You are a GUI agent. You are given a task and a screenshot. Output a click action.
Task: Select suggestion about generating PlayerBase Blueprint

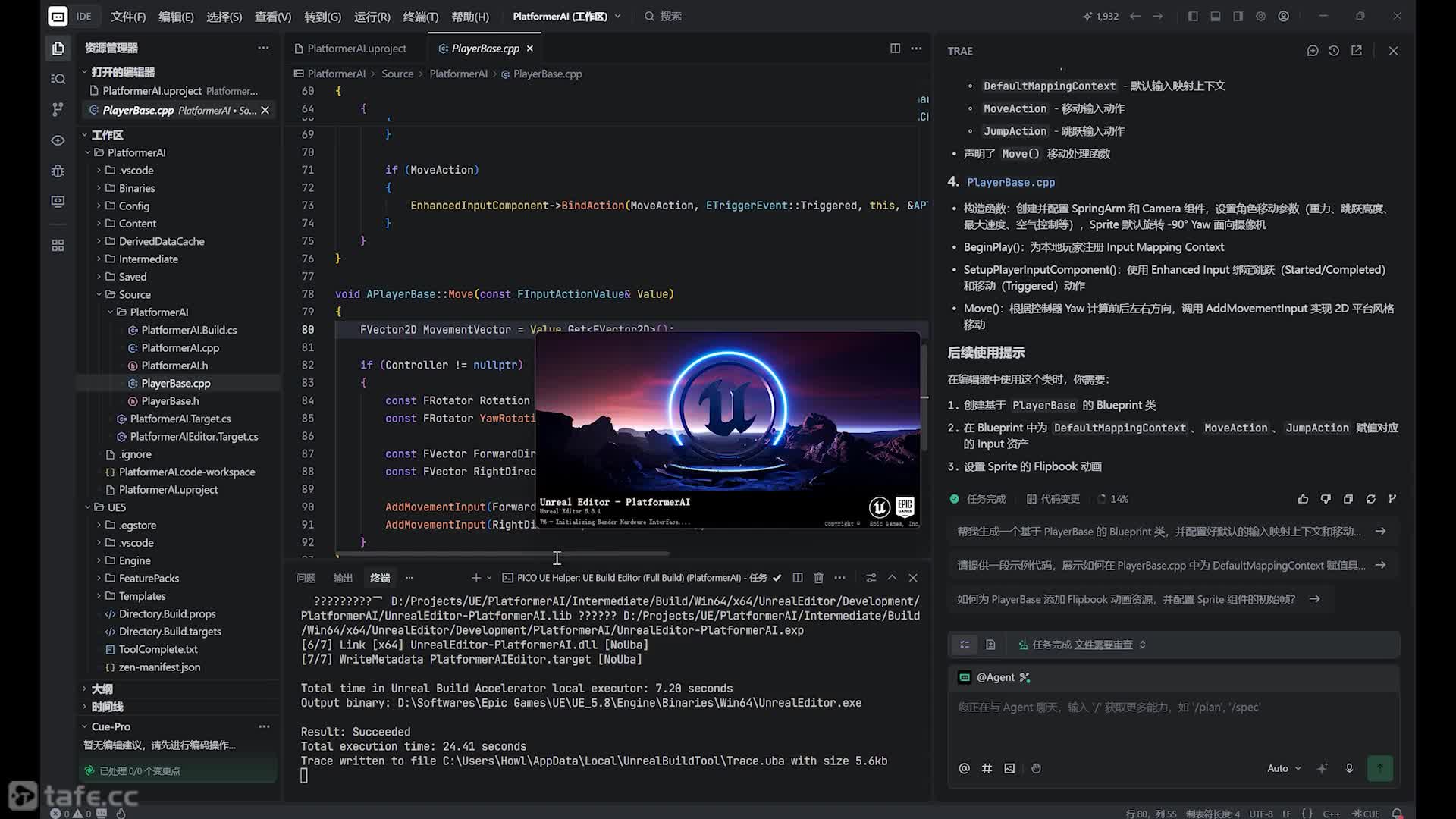click(1172, 532)
